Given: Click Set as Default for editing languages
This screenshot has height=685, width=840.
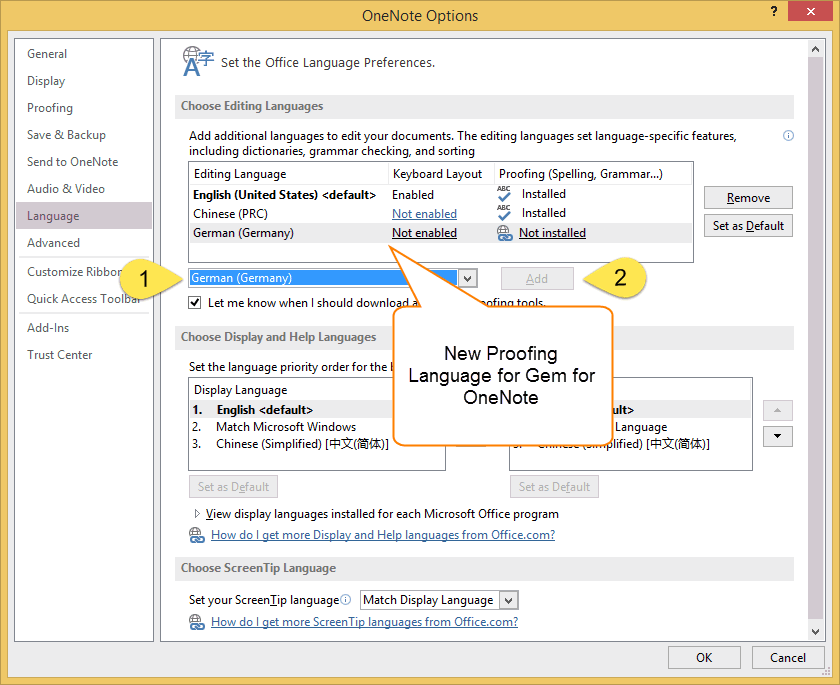Looking at the screenshot, I should pos(748,225).
